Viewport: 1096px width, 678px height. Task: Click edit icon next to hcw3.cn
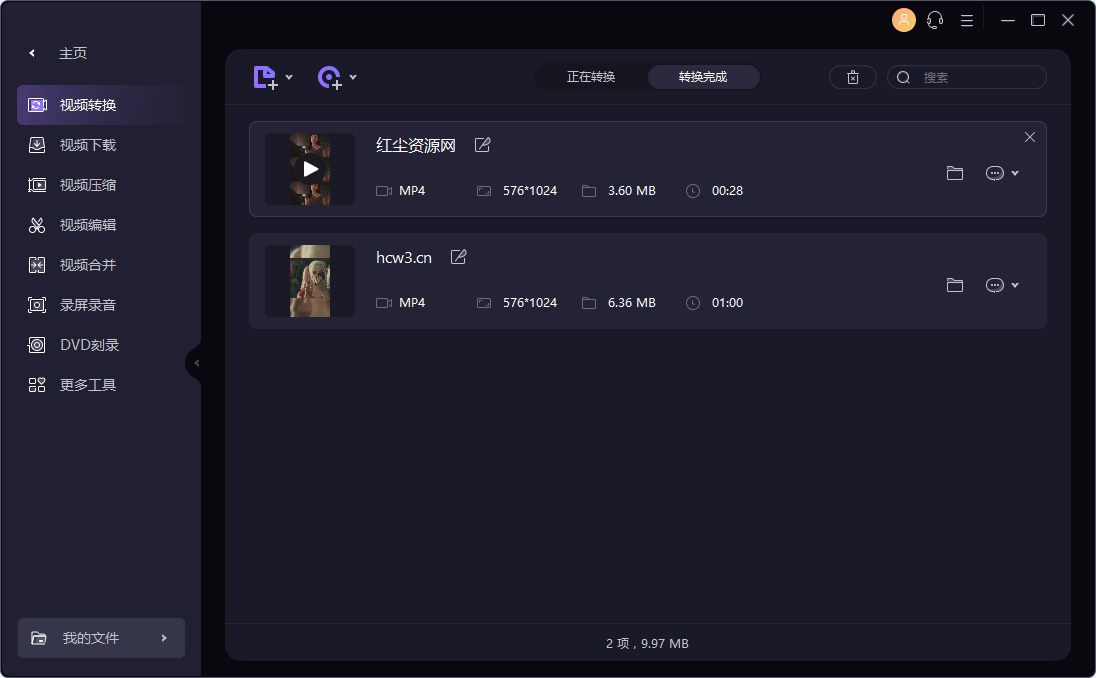(459, 257)
